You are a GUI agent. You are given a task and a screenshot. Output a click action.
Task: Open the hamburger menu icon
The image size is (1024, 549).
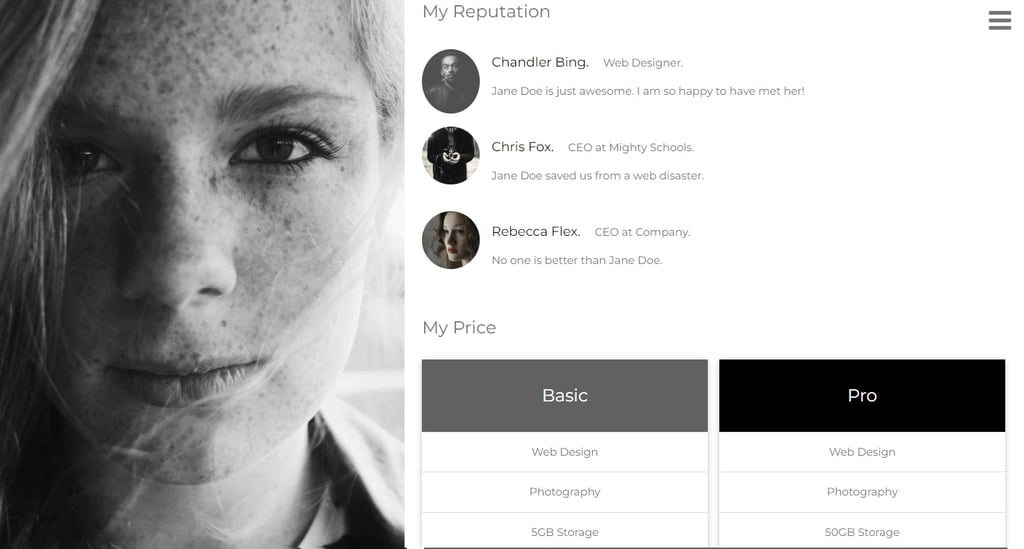pyautogui.click(x=999, y=20)
